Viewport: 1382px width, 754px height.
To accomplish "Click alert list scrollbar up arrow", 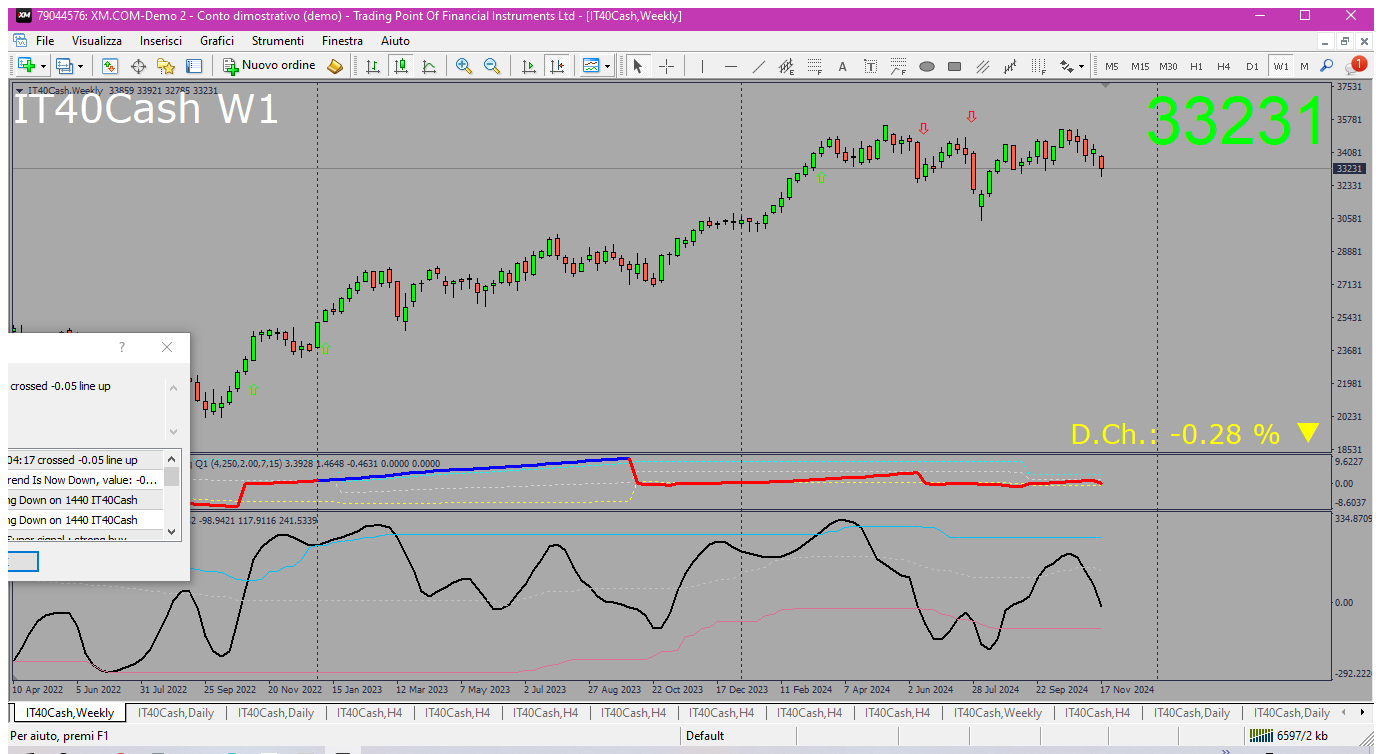I will click(172, 459).
